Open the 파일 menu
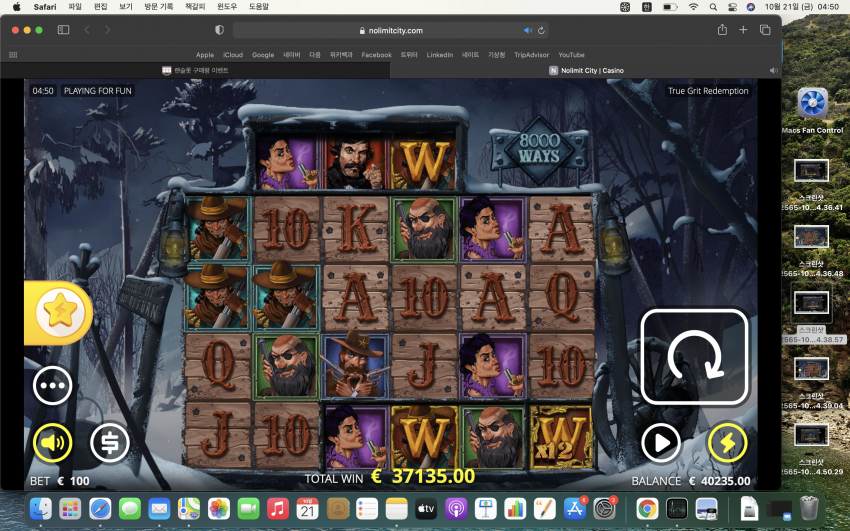Image resolution: width=850 pixels, height=531 pixels. pos(75,7)
